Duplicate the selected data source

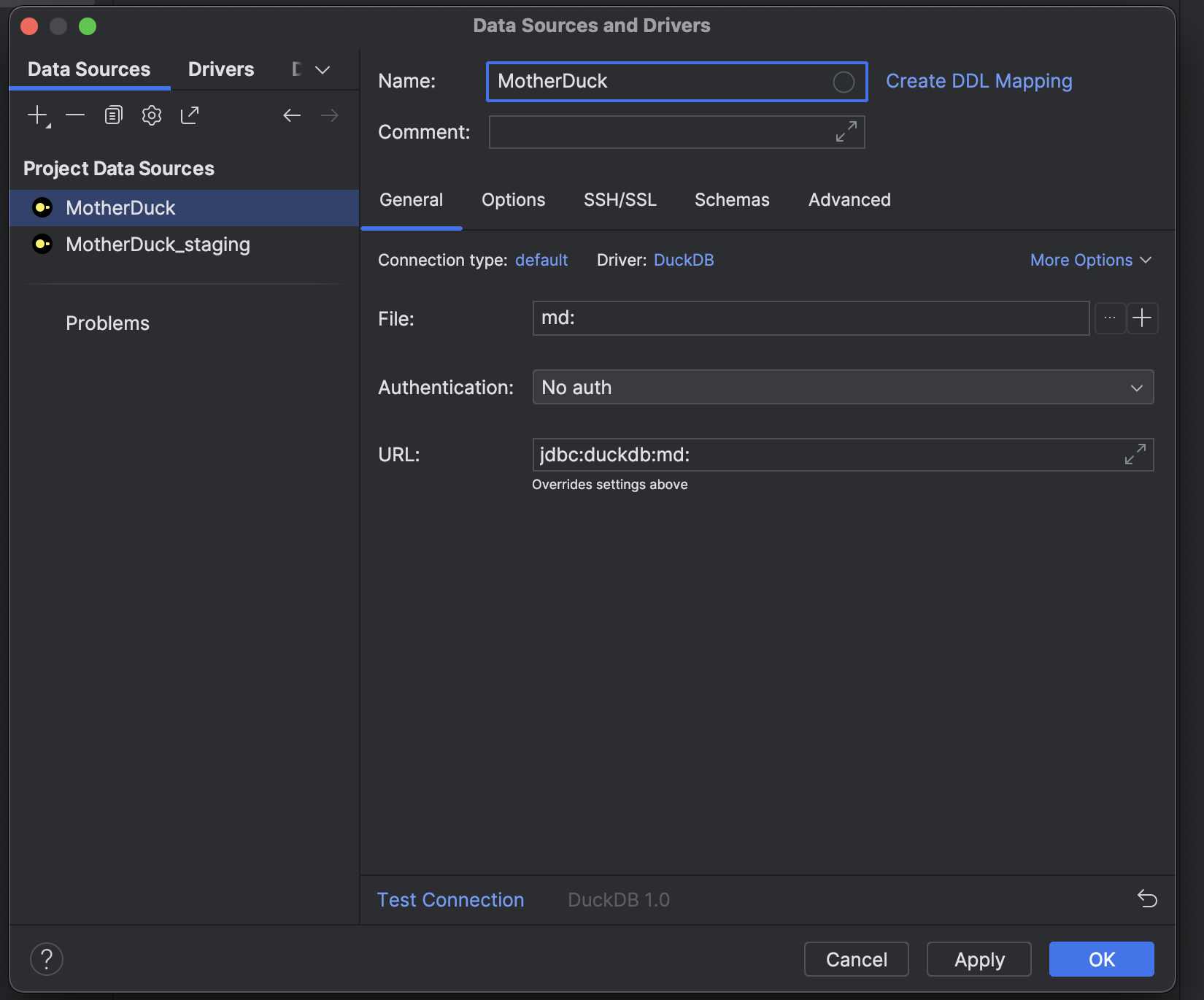coord(113,115)
